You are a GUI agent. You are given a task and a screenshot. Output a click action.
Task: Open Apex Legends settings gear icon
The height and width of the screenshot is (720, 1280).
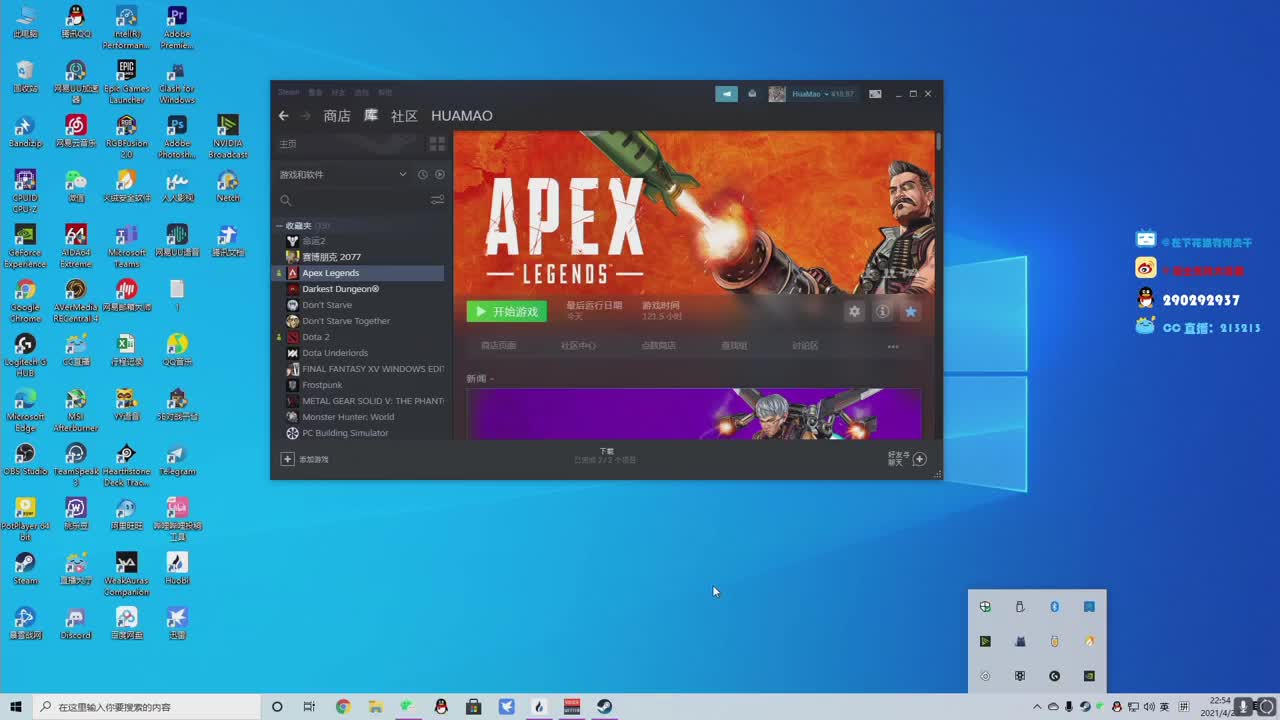click(x=854, y=312)
